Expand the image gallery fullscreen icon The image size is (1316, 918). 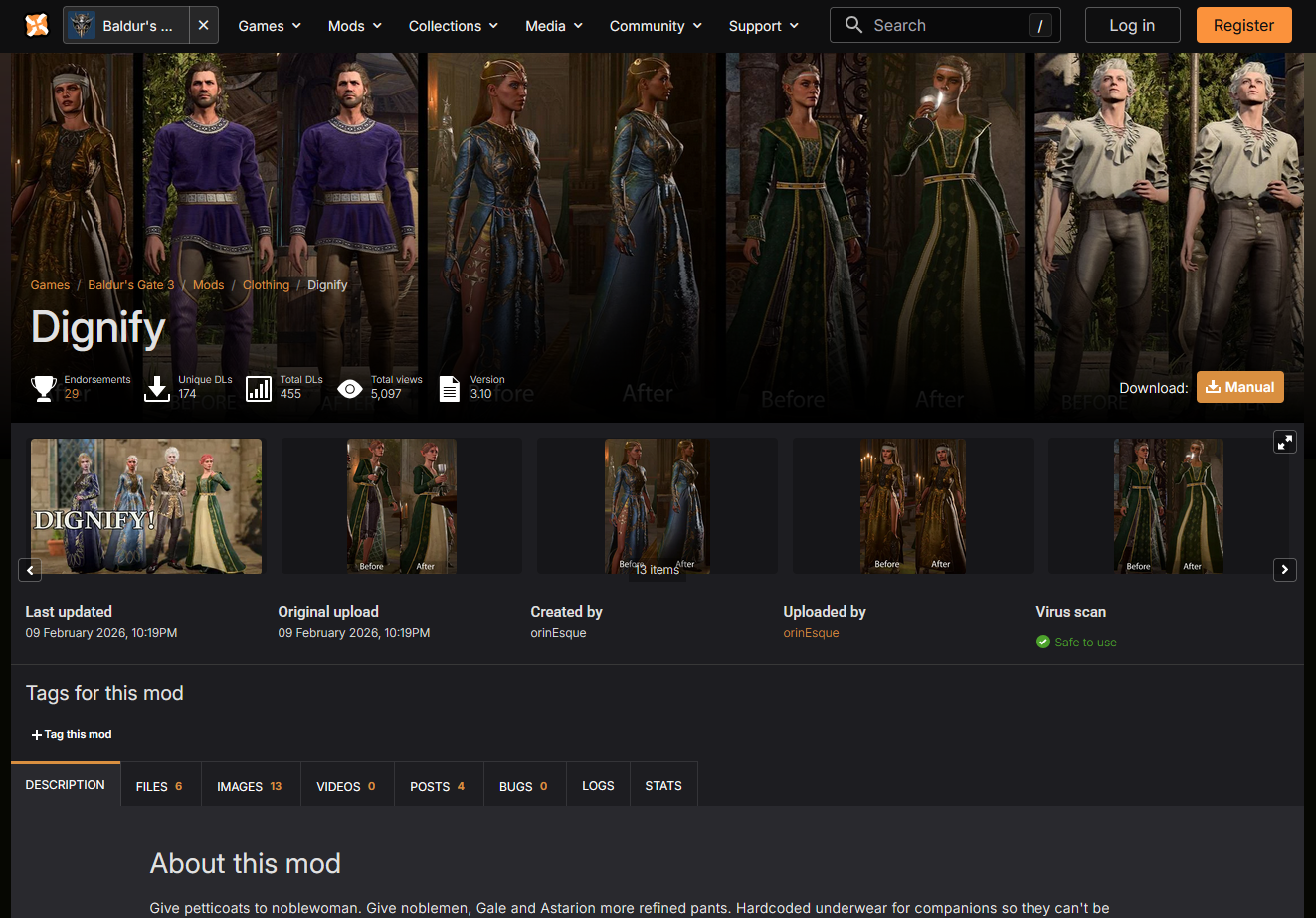1285,442
